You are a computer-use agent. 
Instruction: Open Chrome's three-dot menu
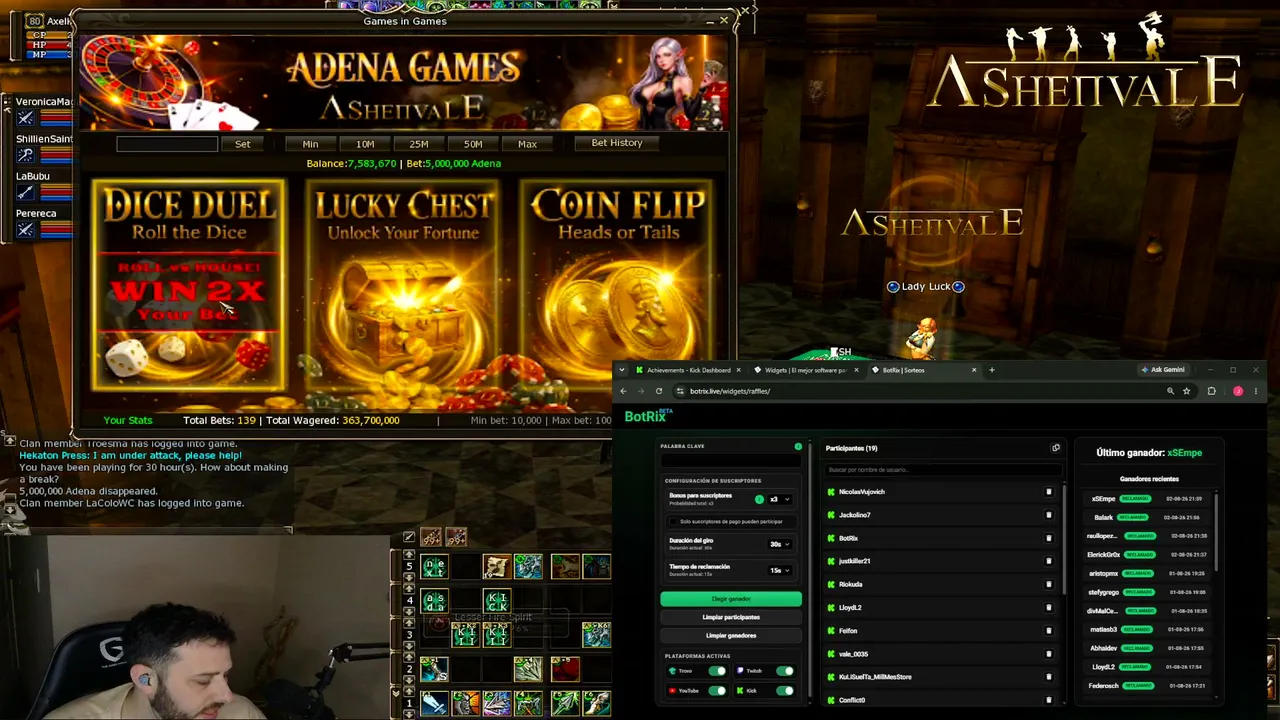point(1256,391)
